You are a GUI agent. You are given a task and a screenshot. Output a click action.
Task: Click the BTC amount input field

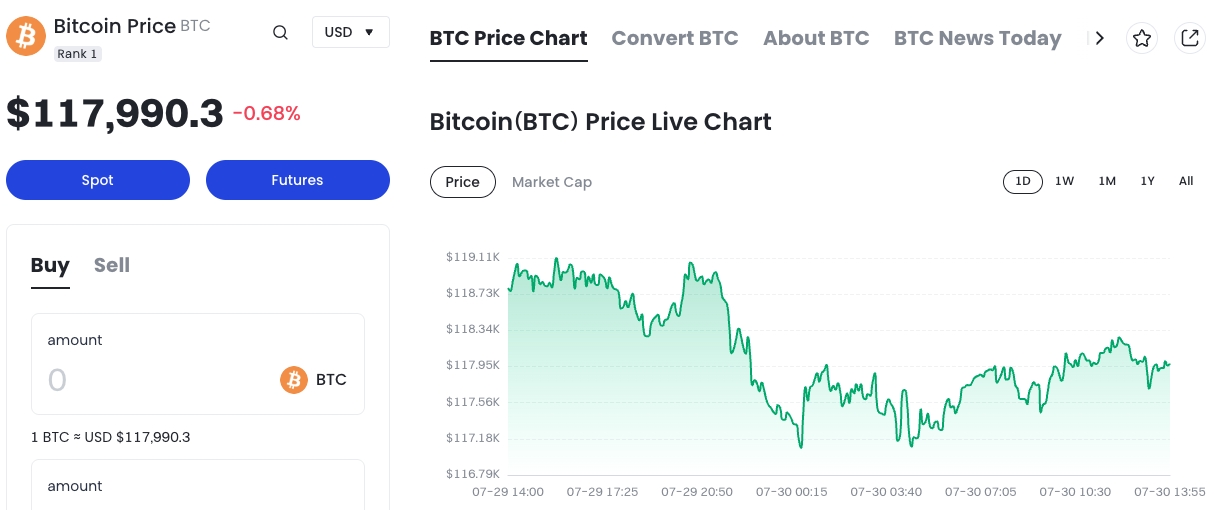150,380
